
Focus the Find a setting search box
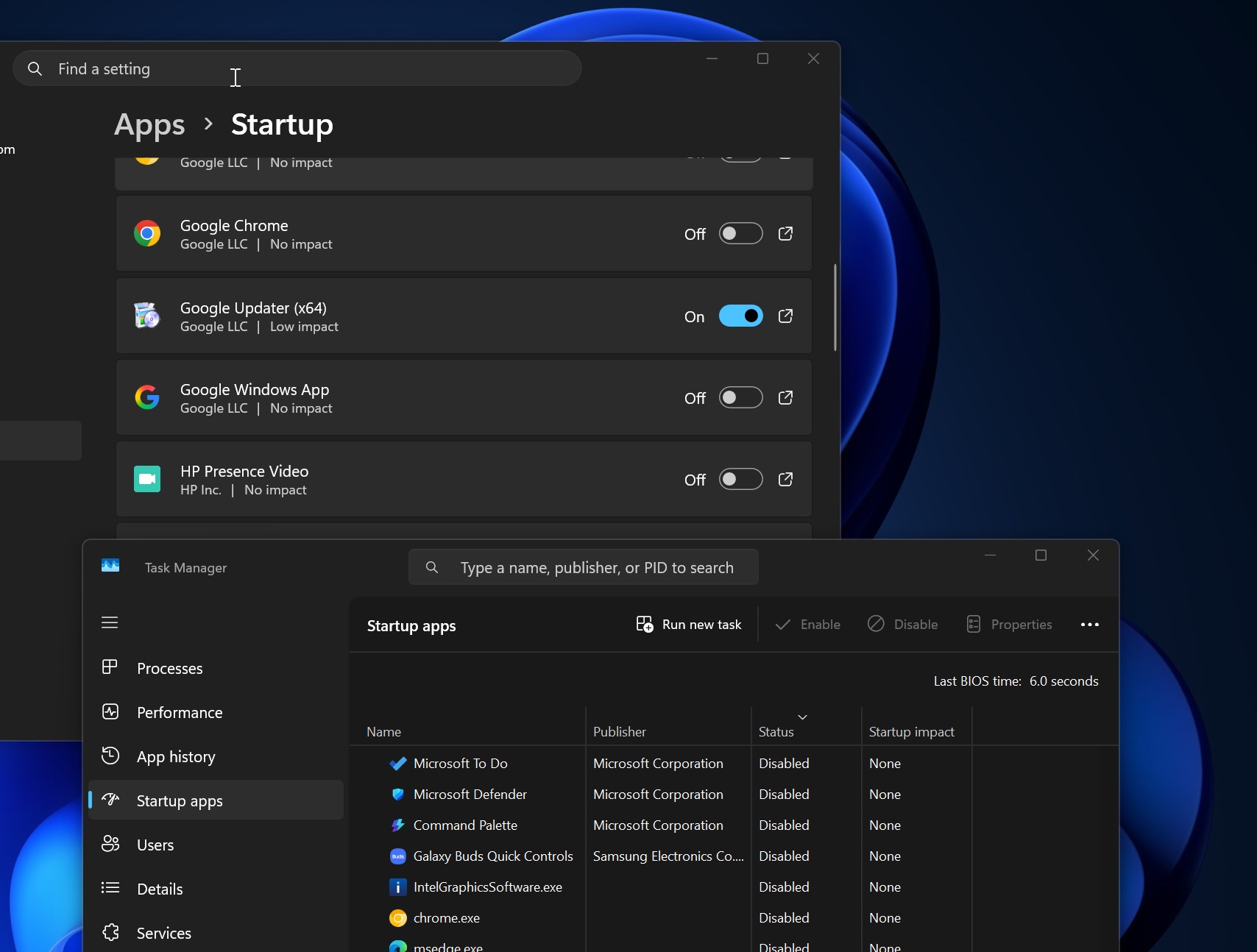click(297, 68)
